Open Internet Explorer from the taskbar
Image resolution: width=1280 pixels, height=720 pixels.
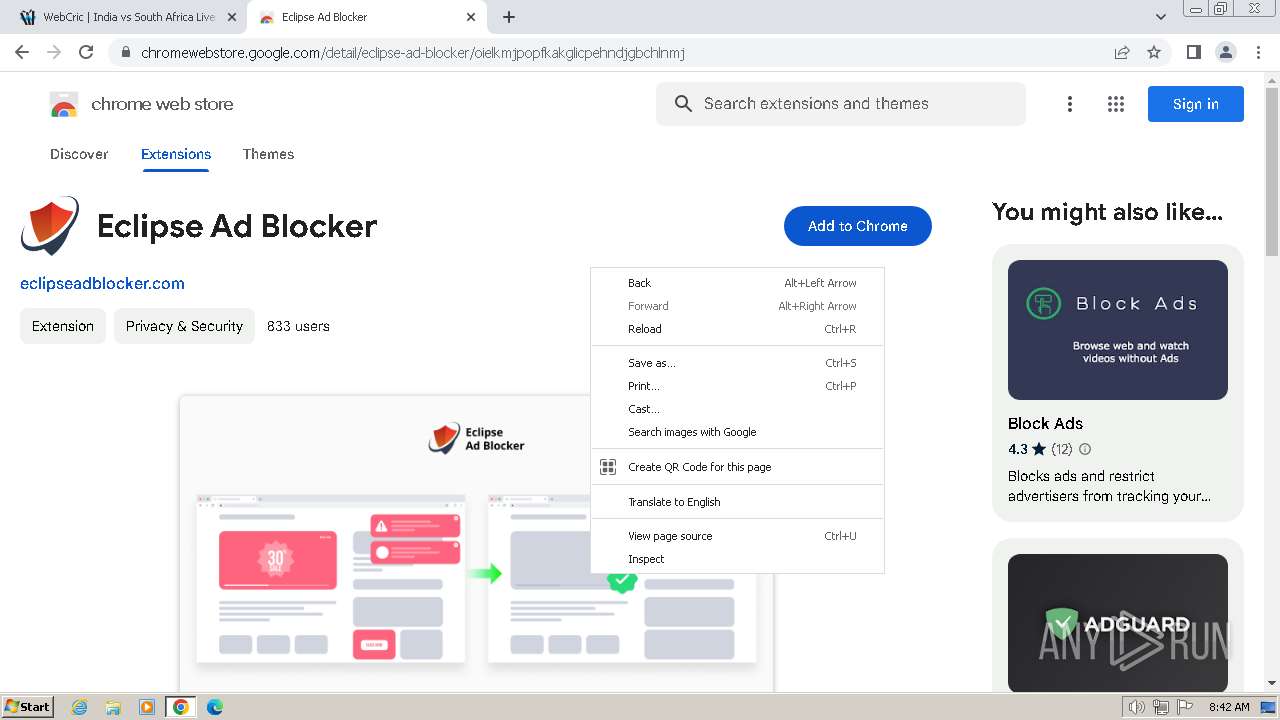(79, 707)
